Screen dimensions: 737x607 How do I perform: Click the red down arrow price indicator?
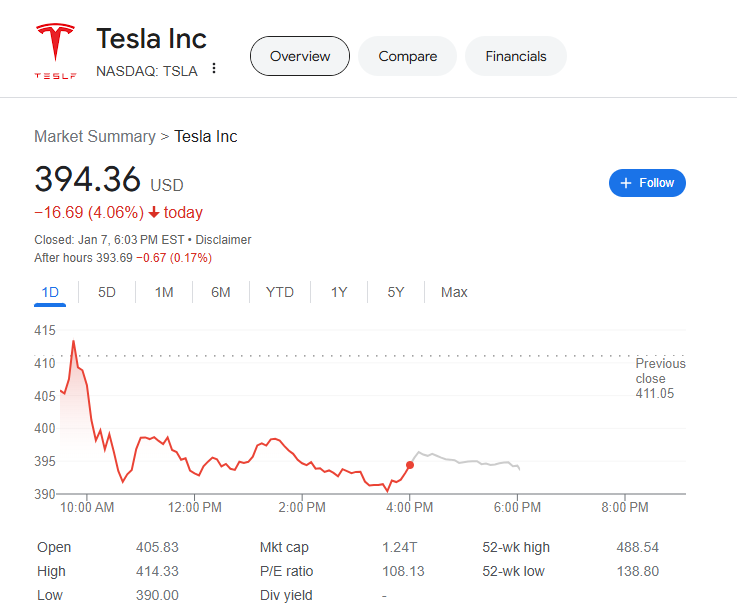(x=154, y=212)
